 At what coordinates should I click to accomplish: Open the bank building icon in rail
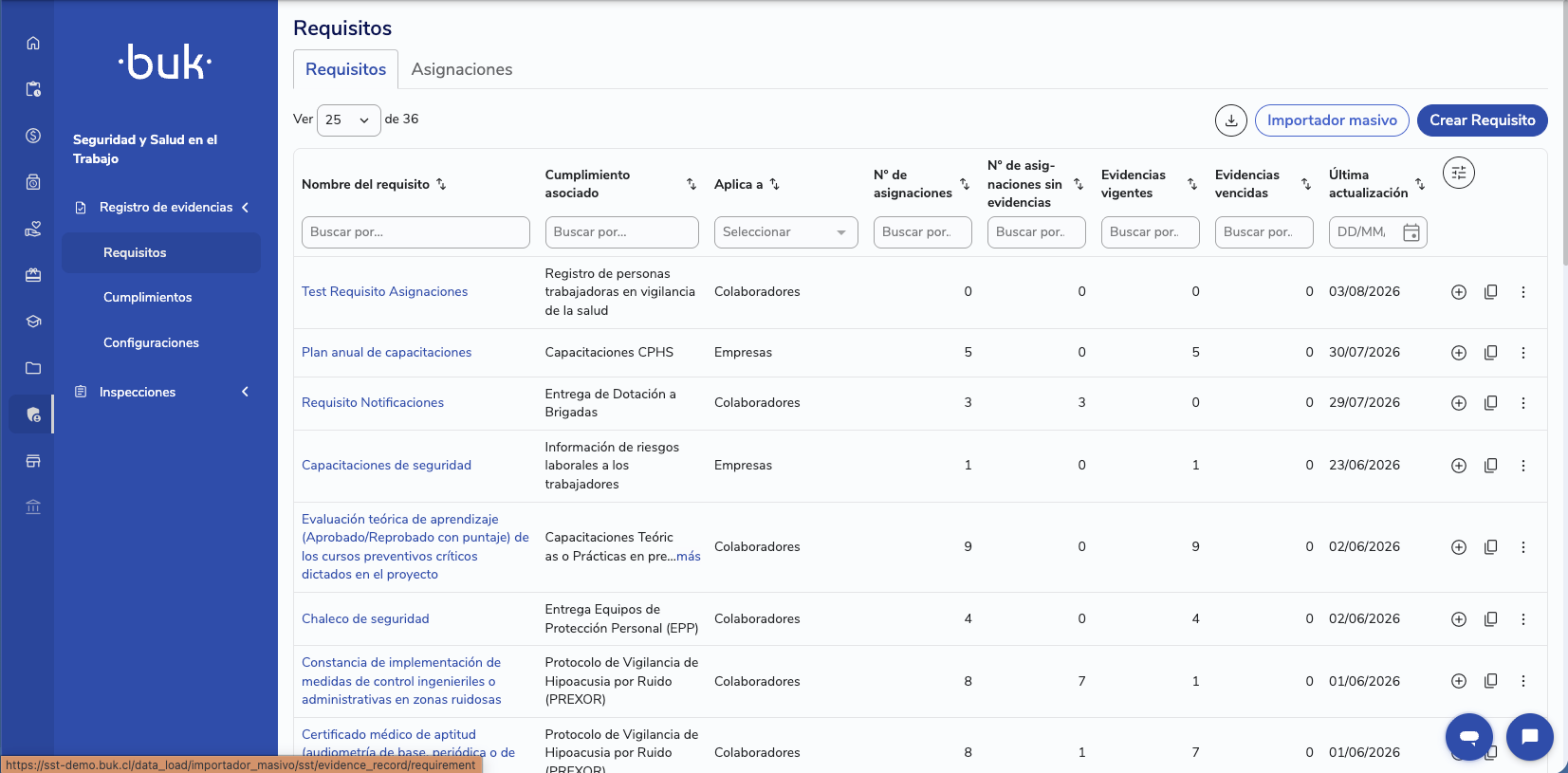coord(33,507)
